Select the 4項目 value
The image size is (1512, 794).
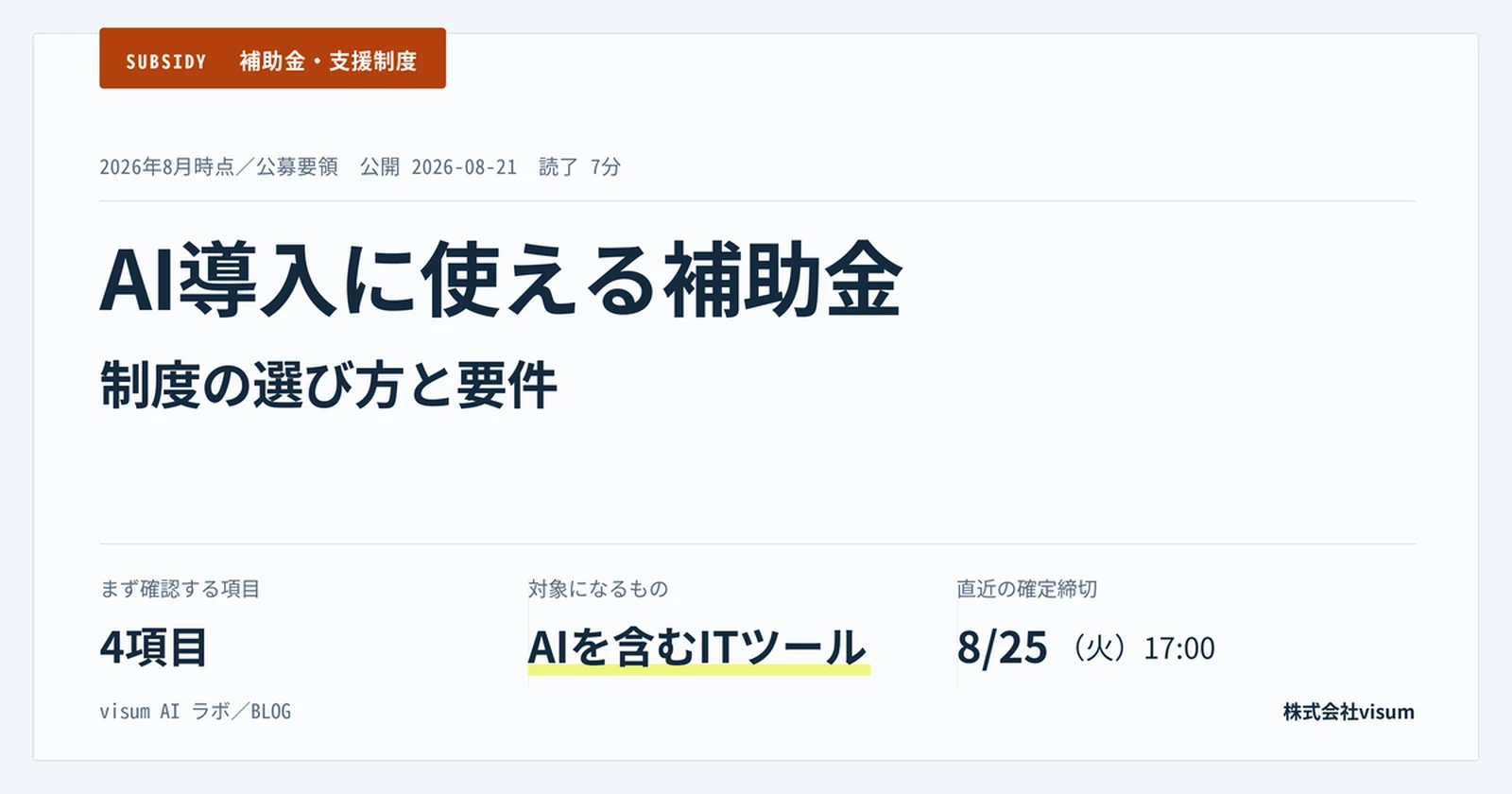point(153,647)
